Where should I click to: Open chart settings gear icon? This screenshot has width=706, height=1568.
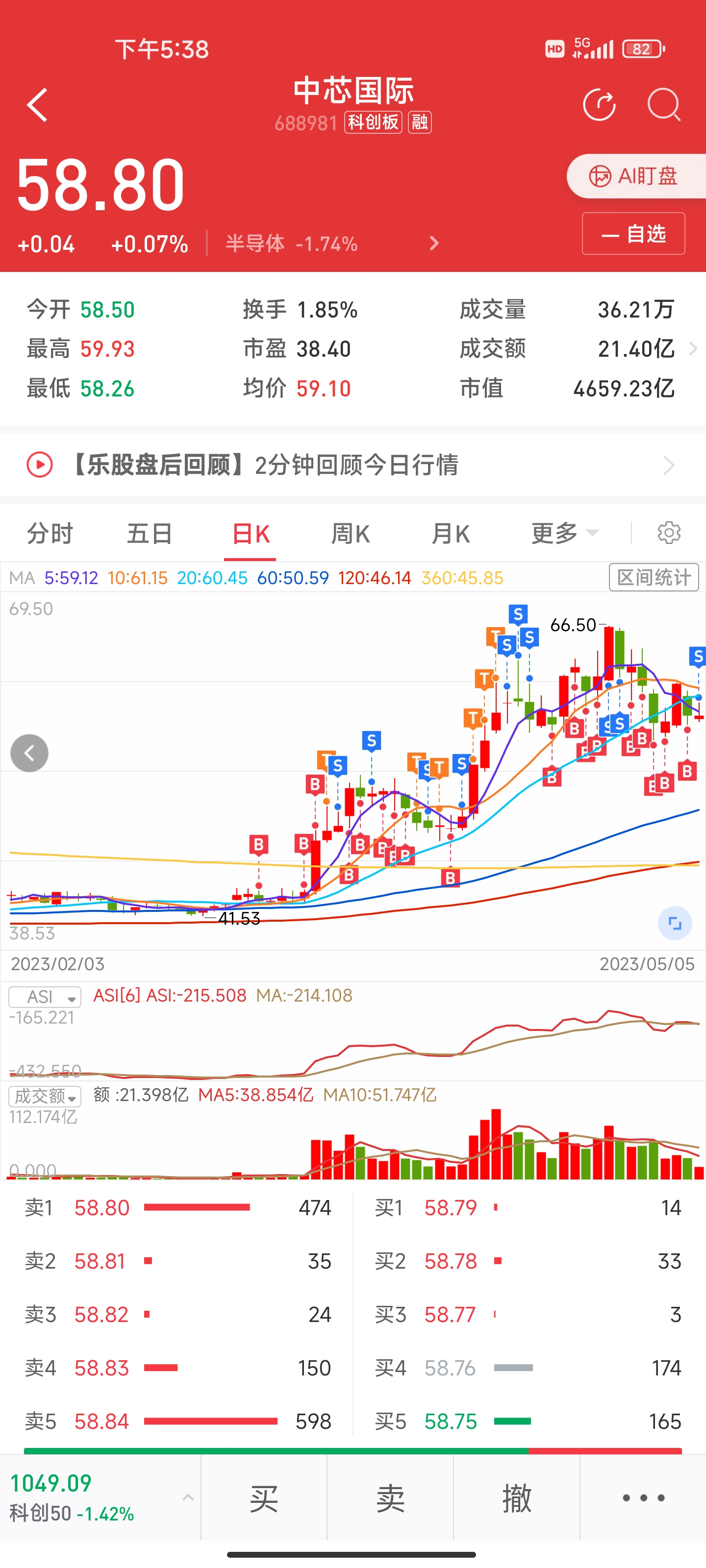[x=669, y=533]
